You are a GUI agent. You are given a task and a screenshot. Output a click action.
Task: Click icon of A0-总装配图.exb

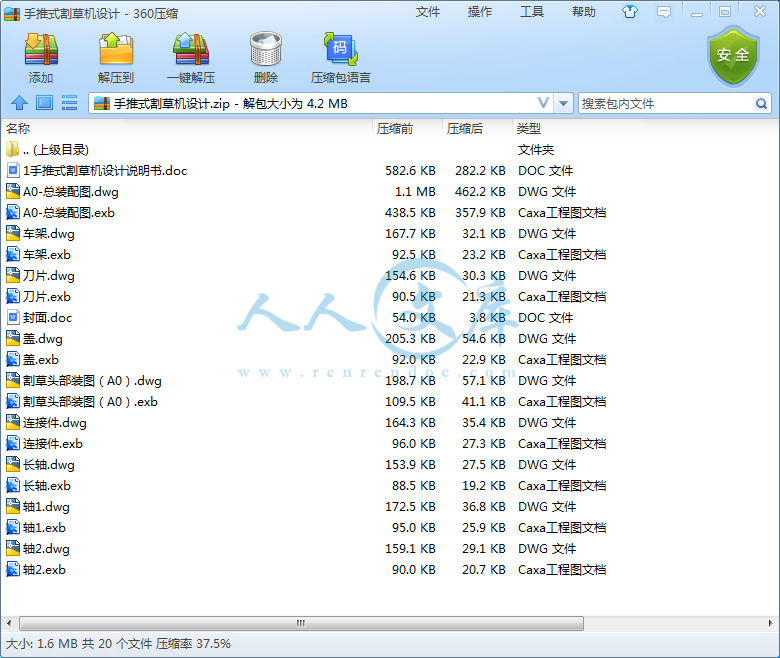12,212
